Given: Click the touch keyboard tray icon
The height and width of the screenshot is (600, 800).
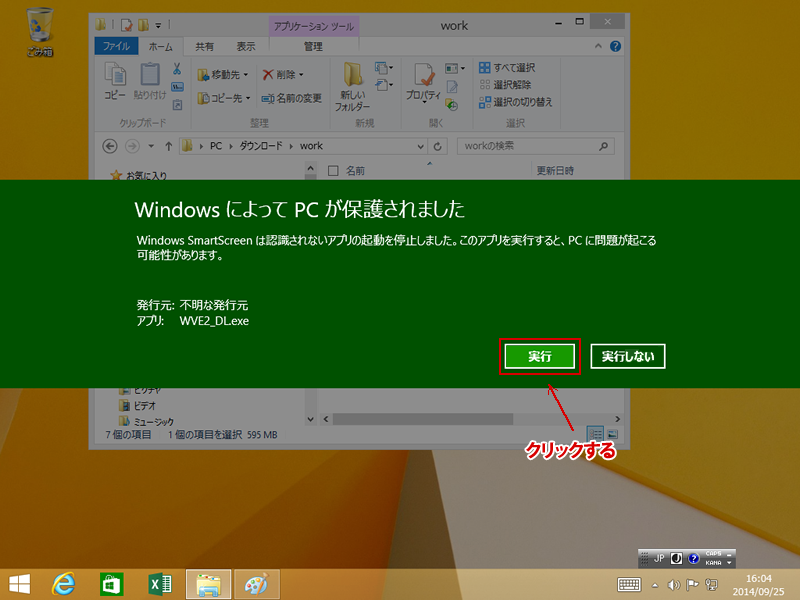Looking at the screenshot, I should pyautogui.click(x=629, y=585).
